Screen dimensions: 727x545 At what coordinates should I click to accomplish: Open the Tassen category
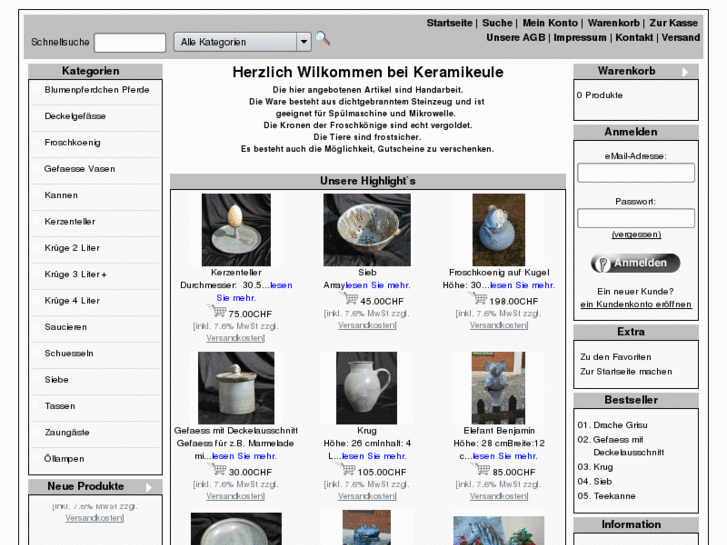point(60,406)
